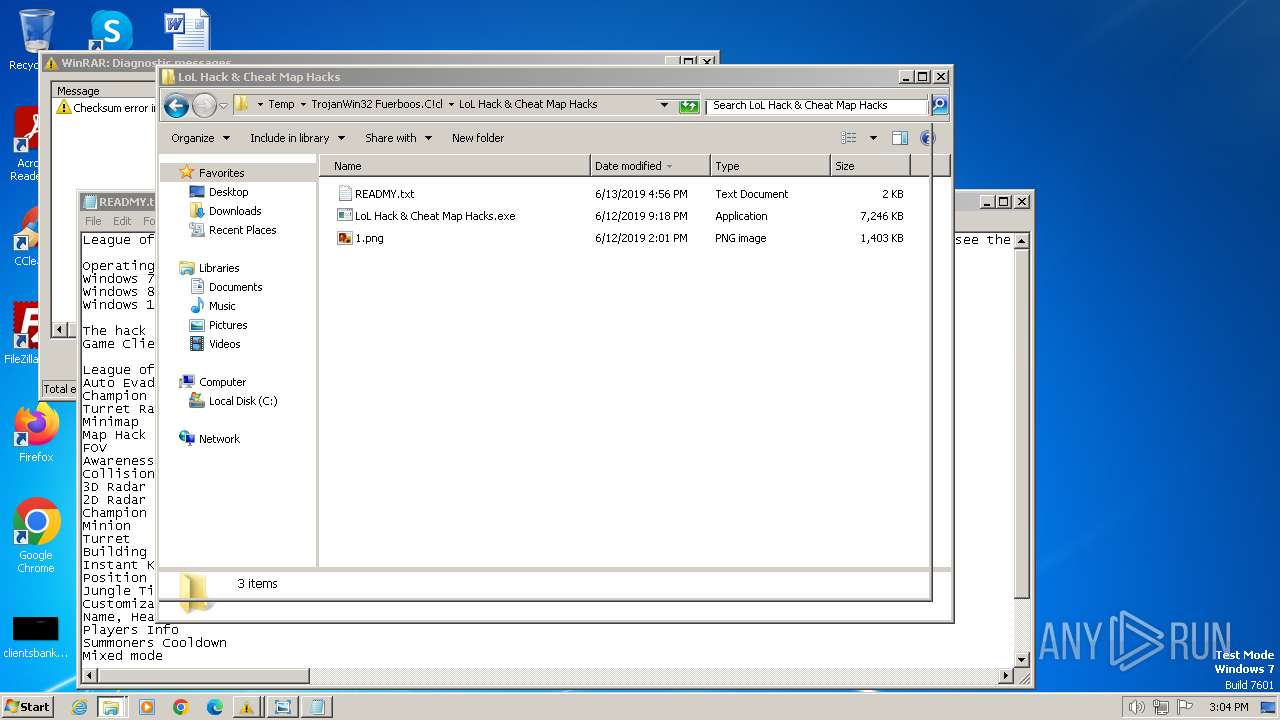The image size is (1280, 720).
Task: Open Downloads in navigation pane
Action: coord(235,211)
